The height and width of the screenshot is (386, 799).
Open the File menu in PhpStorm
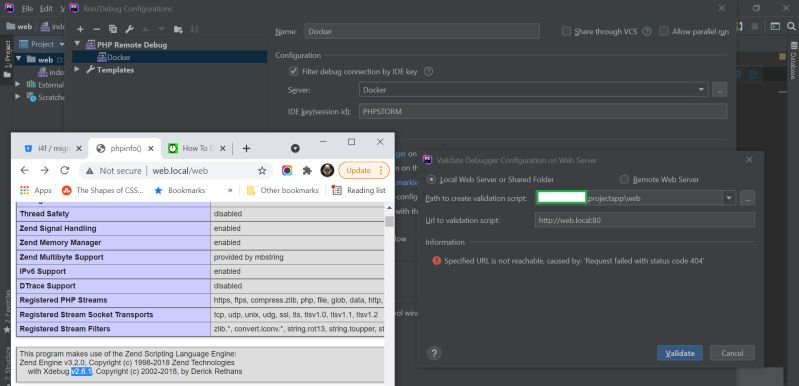(28, 9)
